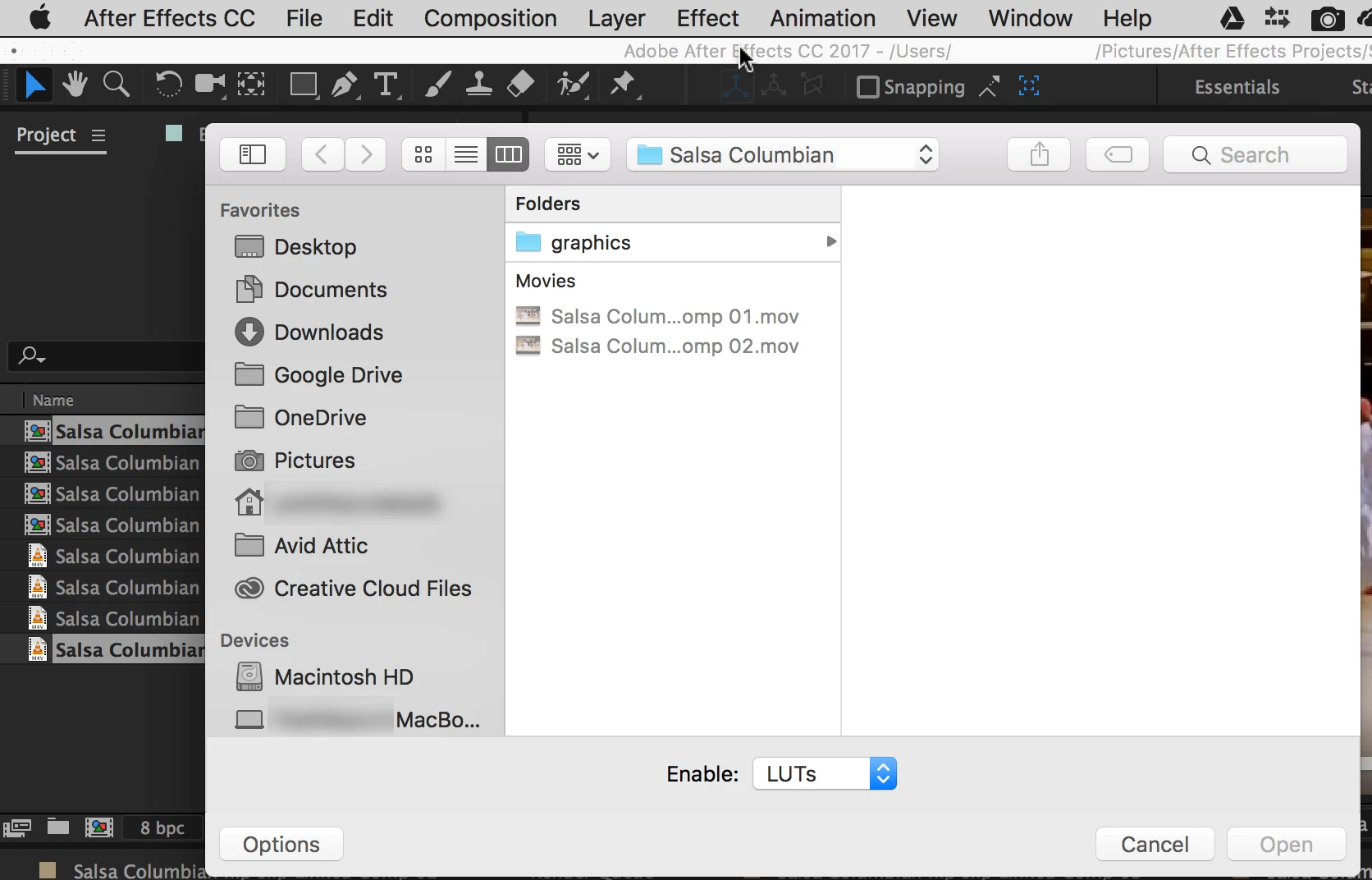Click the Edit Tags button in dialog
Viewport: 1372px width, 880px height.
[1118, 154]
